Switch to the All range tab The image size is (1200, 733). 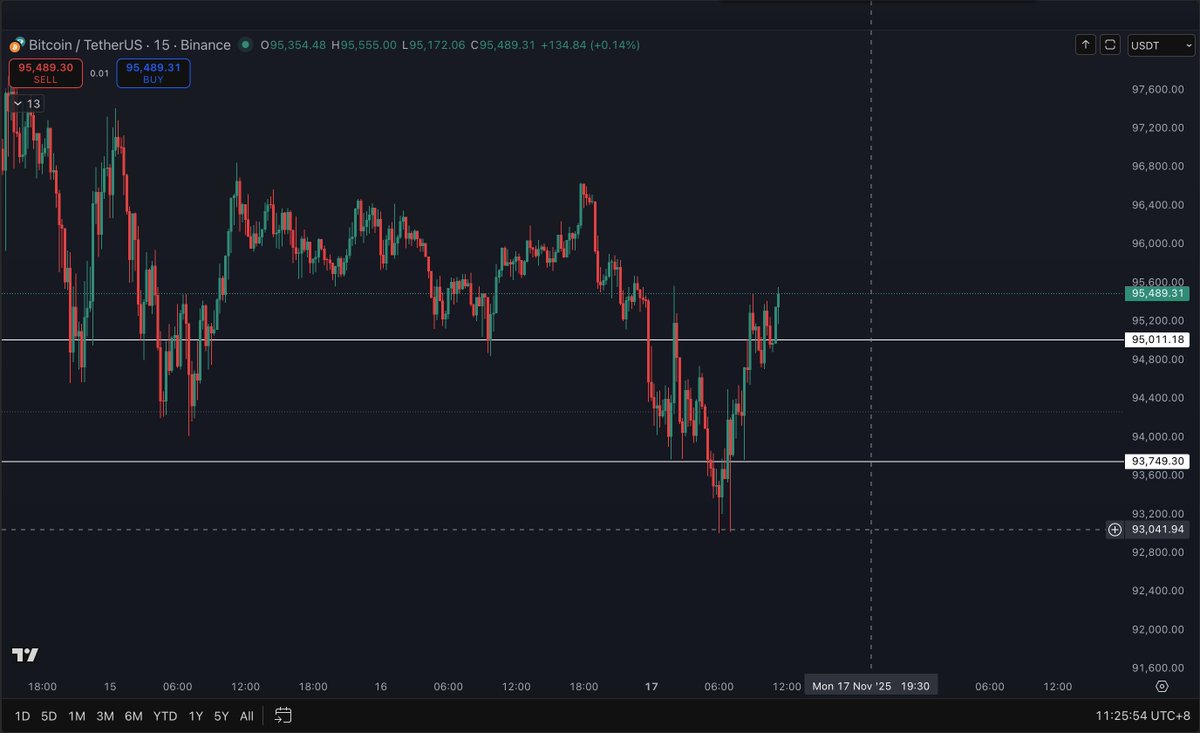246,716
